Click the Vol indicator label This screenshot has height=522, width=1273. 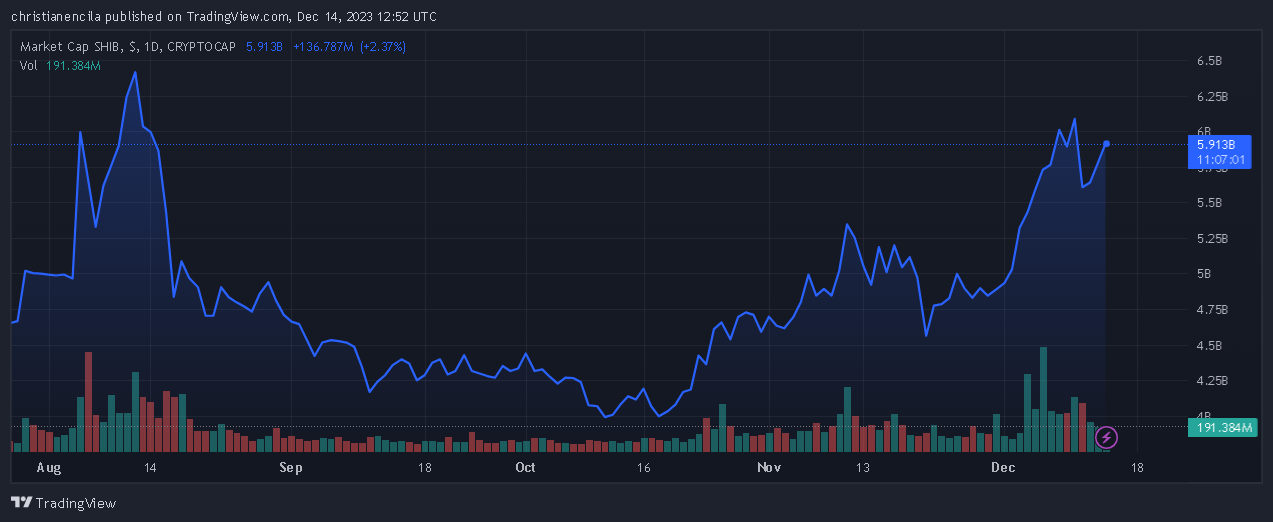(x=28, y=65)
